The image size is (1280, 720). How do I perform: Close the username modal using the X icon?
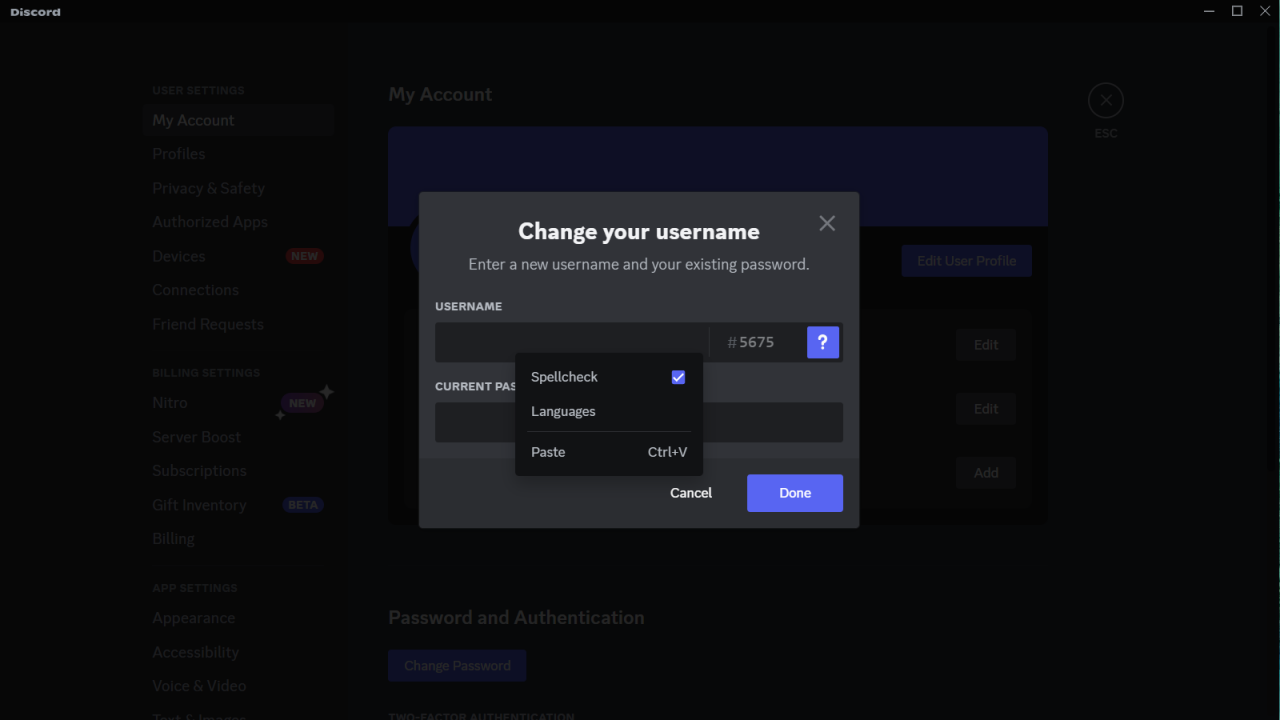coord(826,223)
